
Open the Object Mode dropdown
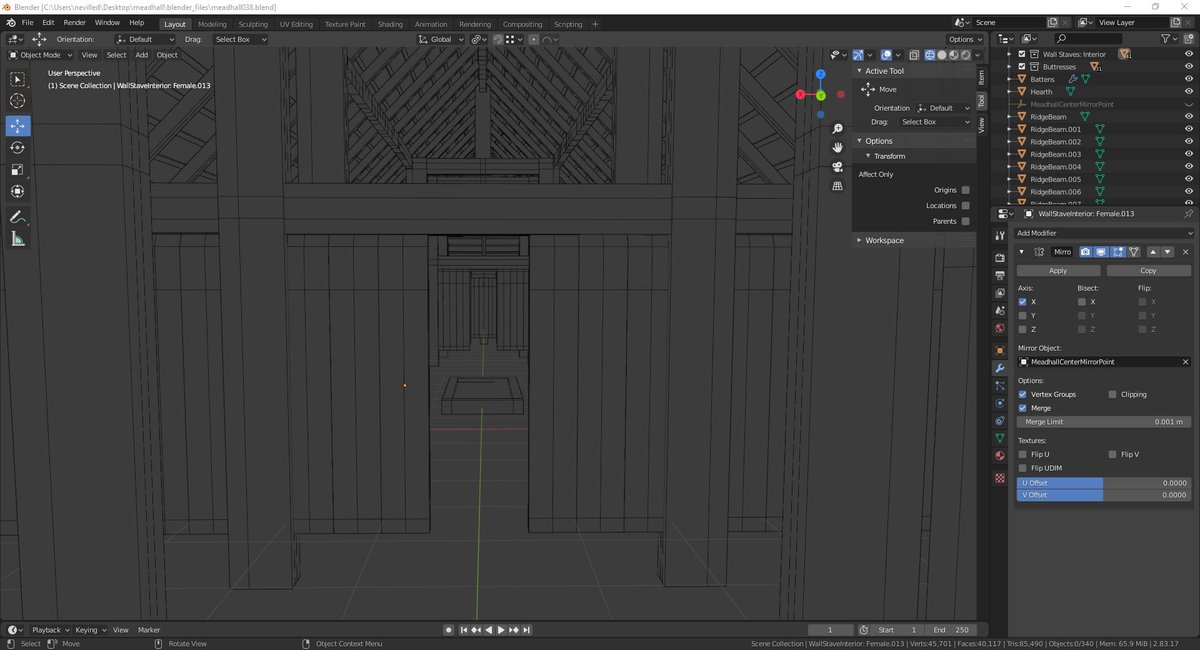40,55
